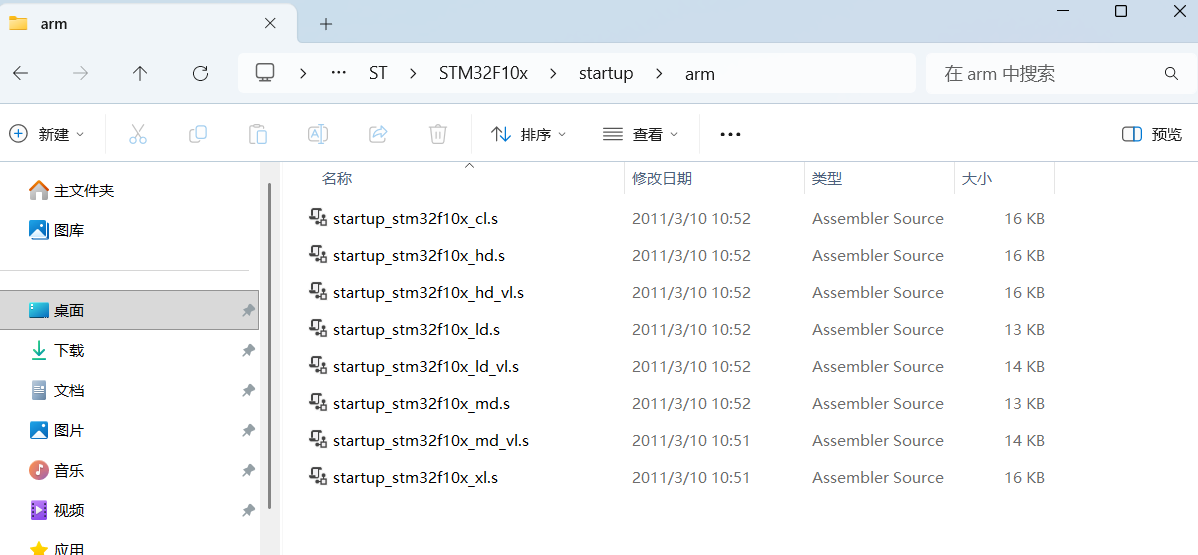Screen dimensions: 1198x555
Task: Expand the chevron after ST in path
Action: (x=413, y=73)
